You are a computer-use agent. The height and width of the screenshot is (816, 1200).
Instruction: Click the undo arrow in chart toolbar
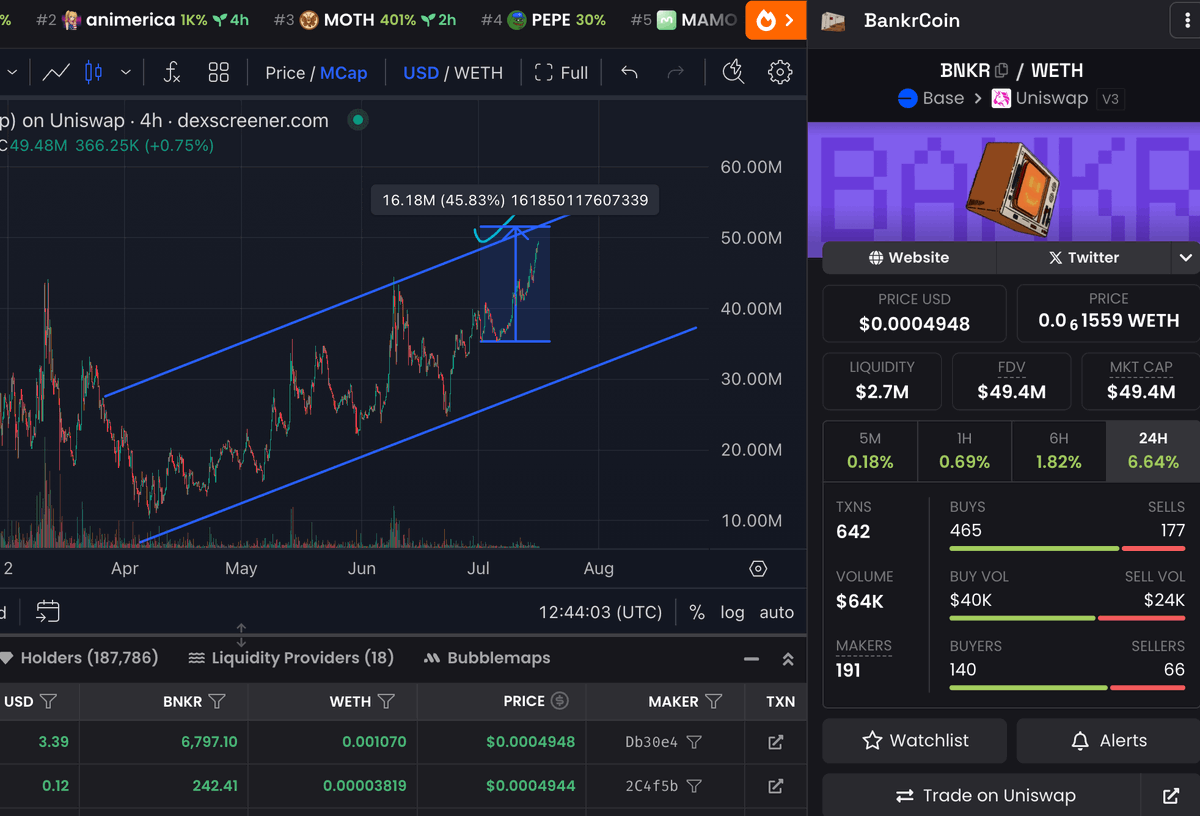[x=629, y=72]
